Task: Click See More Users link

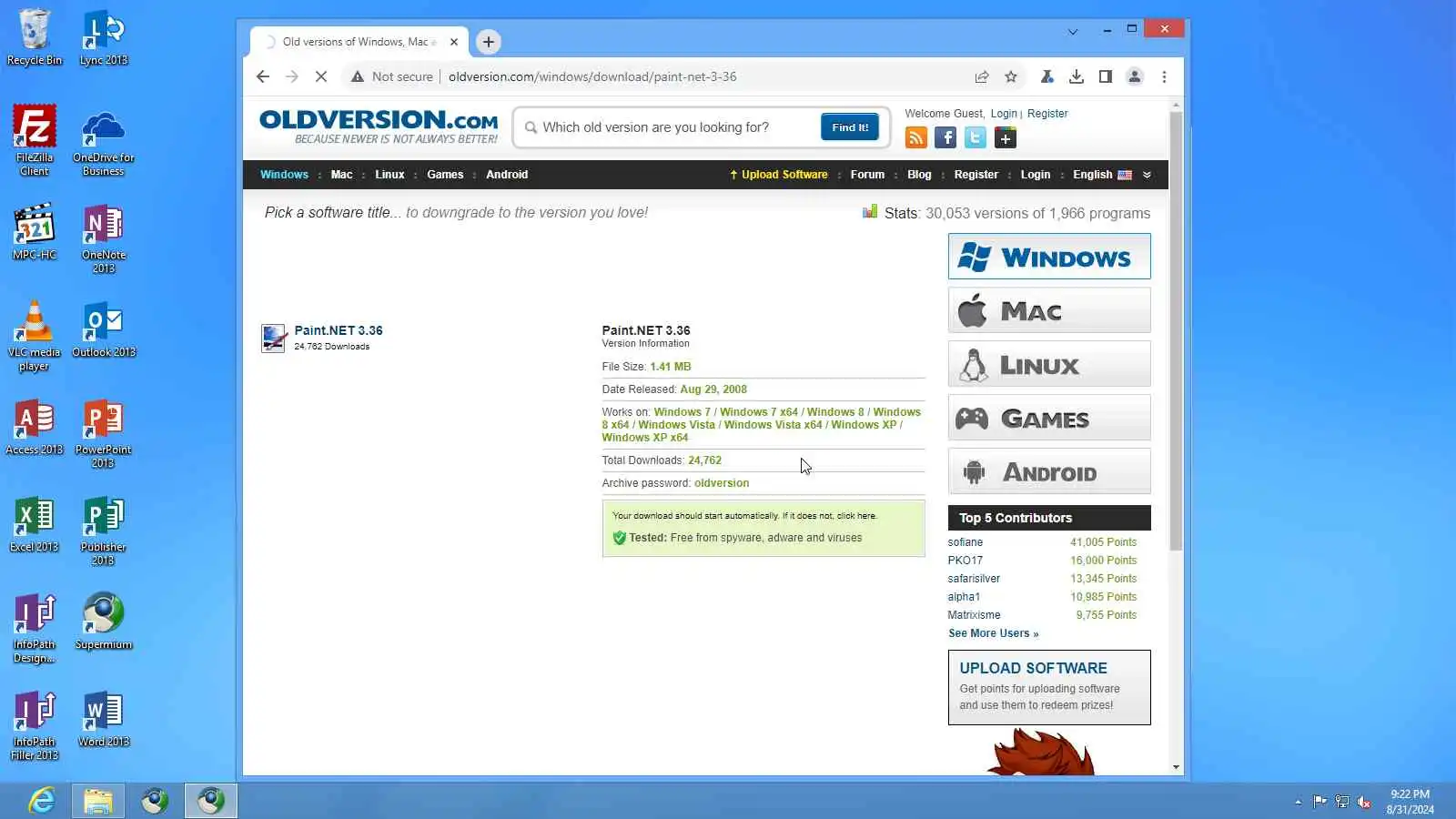Action: (993, 633)
